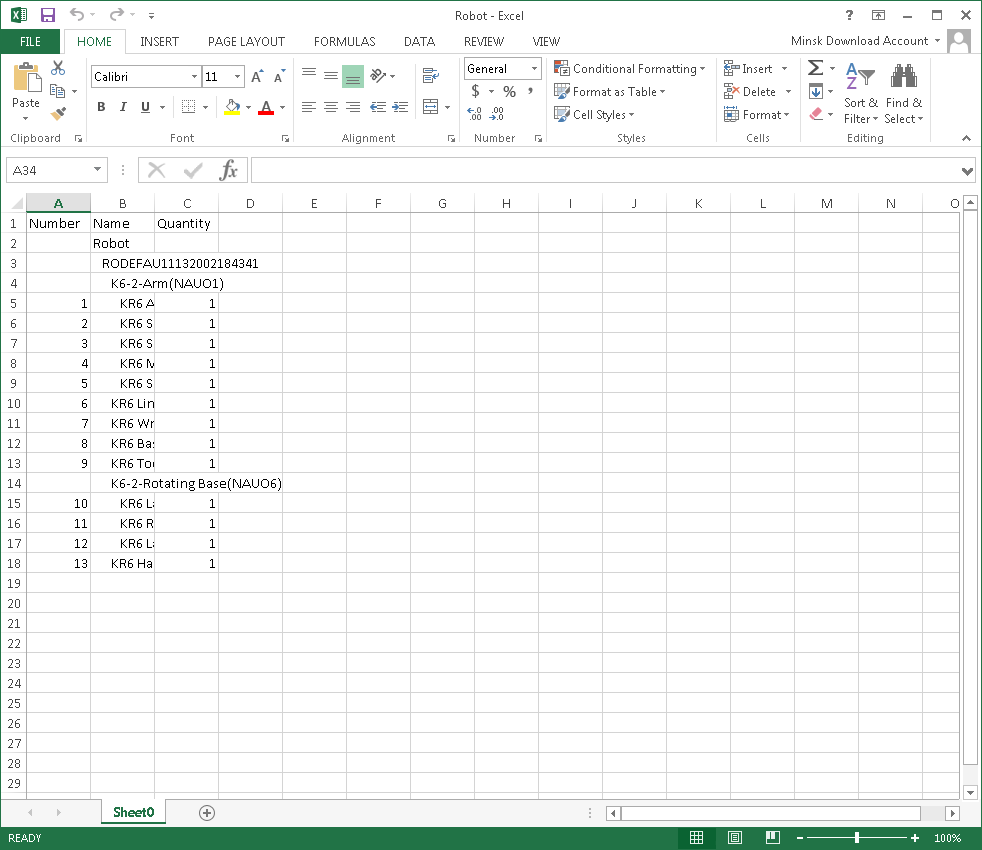
Task: Click the Conditional Formatting button
Action: point(630,69)
